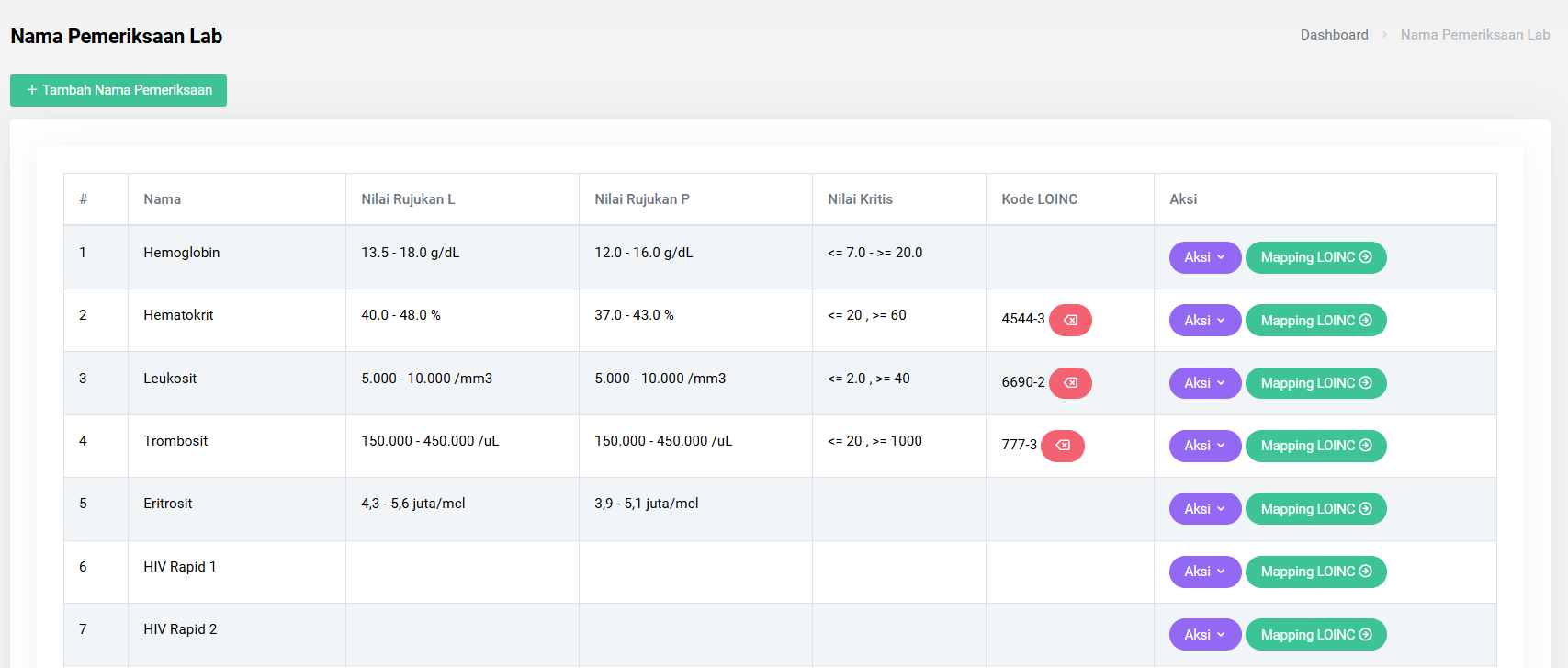Open Aksi menu for HIV Rapid 2

pos(1205,634)
